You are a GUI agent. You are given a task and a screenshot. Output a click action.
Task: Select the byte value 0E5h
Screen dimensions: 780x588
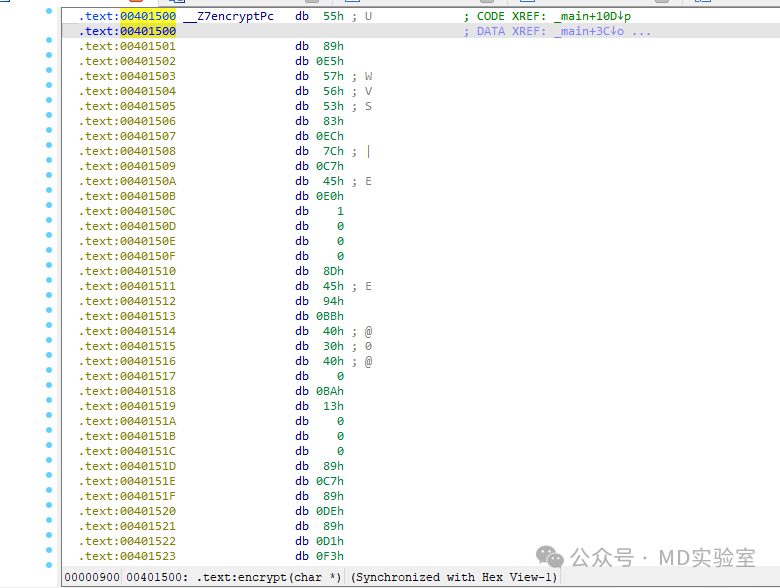point(330,61)
